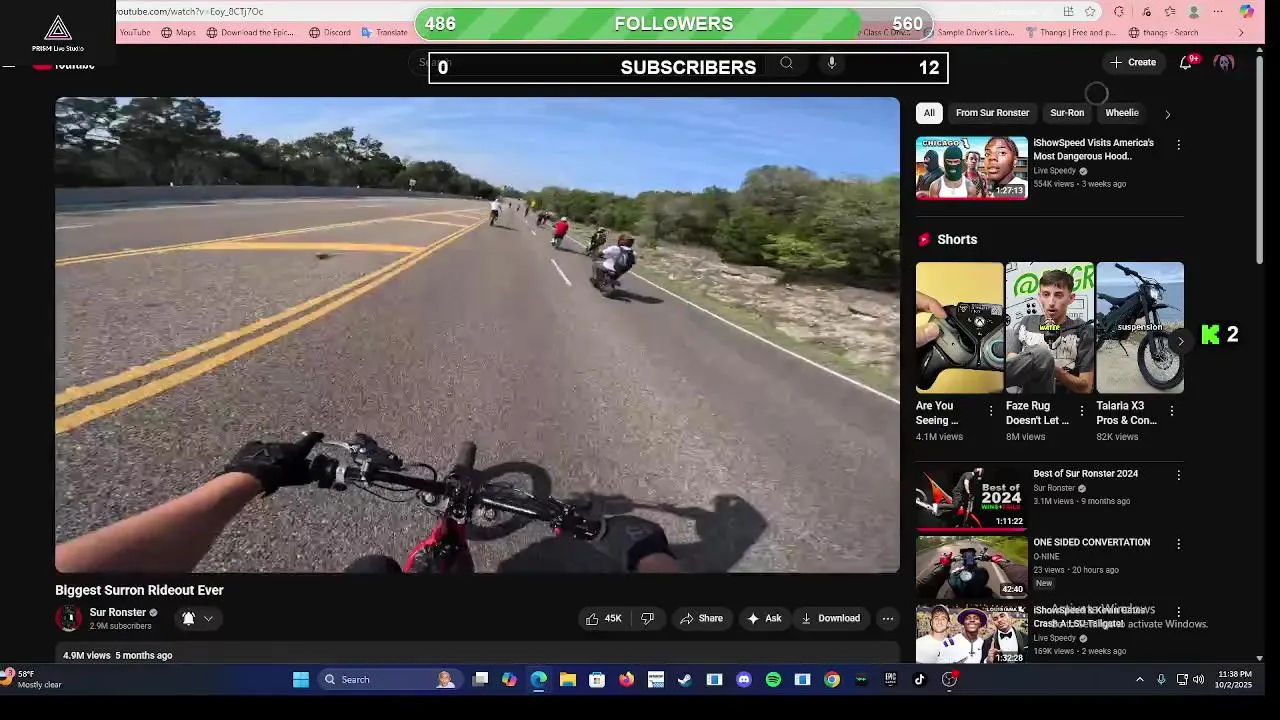
Task: Open File Explorer from the taskbar
Action: pyautogui.click(x=568, y=679)
